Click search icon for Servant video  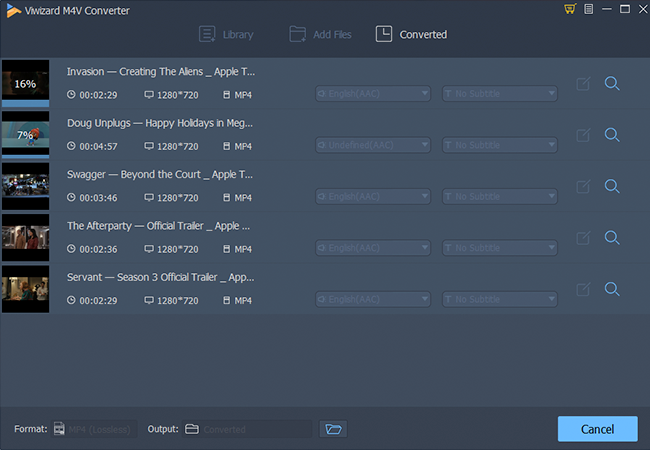coord(612,289)
